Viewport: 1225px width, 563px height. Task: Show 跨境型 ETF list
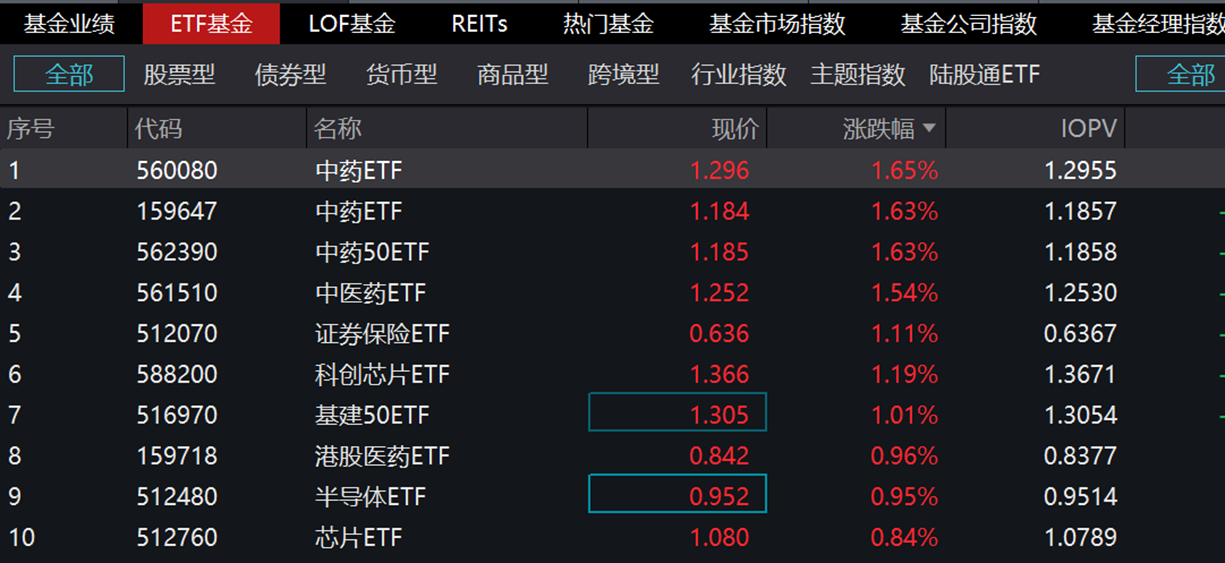[623, 74]
